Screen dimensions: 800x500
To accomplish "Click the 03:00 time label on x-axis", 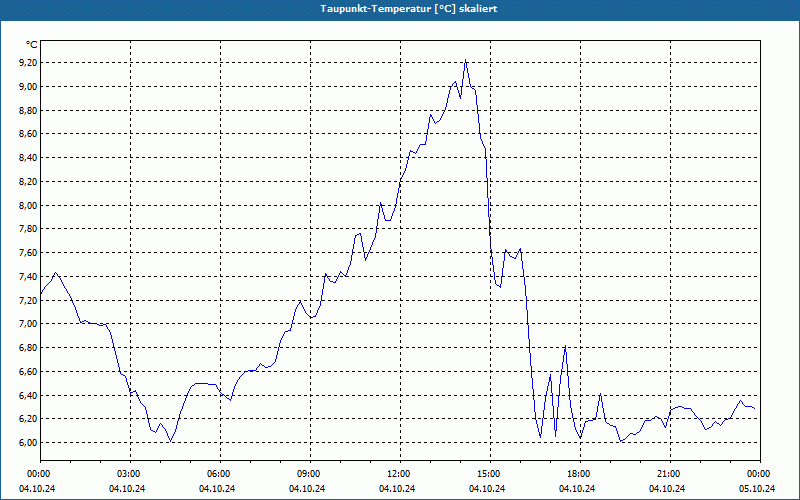I will click(130, 474).
